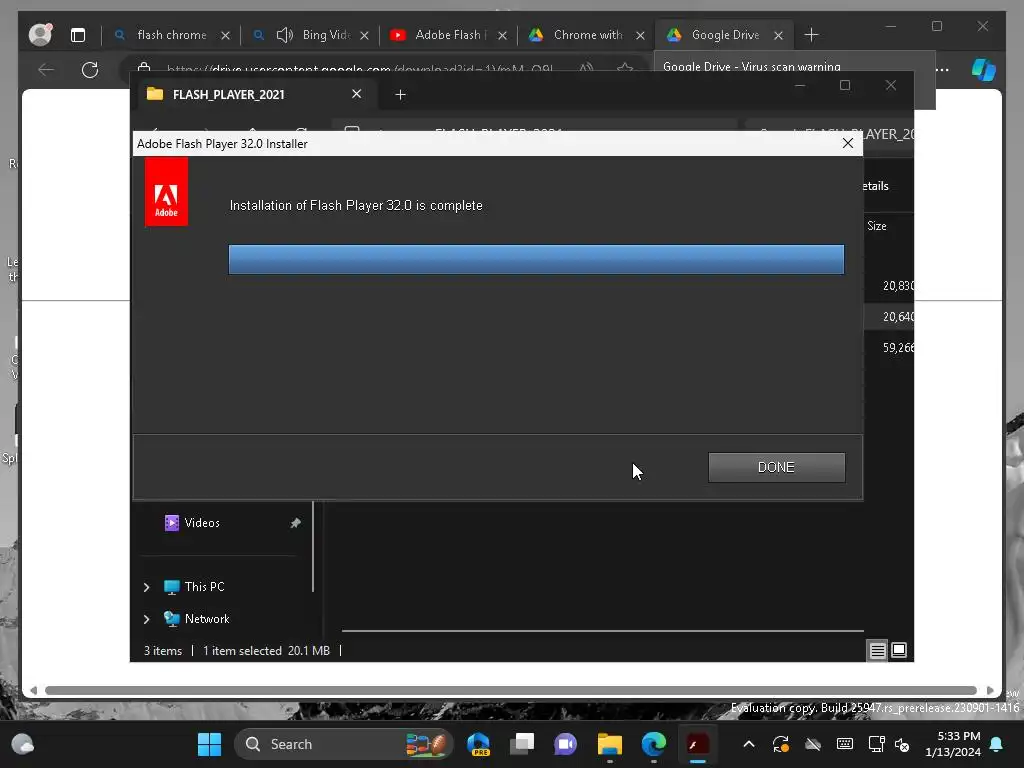1024x768 pixels.
Task: Switch Explorer to large thumbnails view
Action: click(x=899, y=650)
